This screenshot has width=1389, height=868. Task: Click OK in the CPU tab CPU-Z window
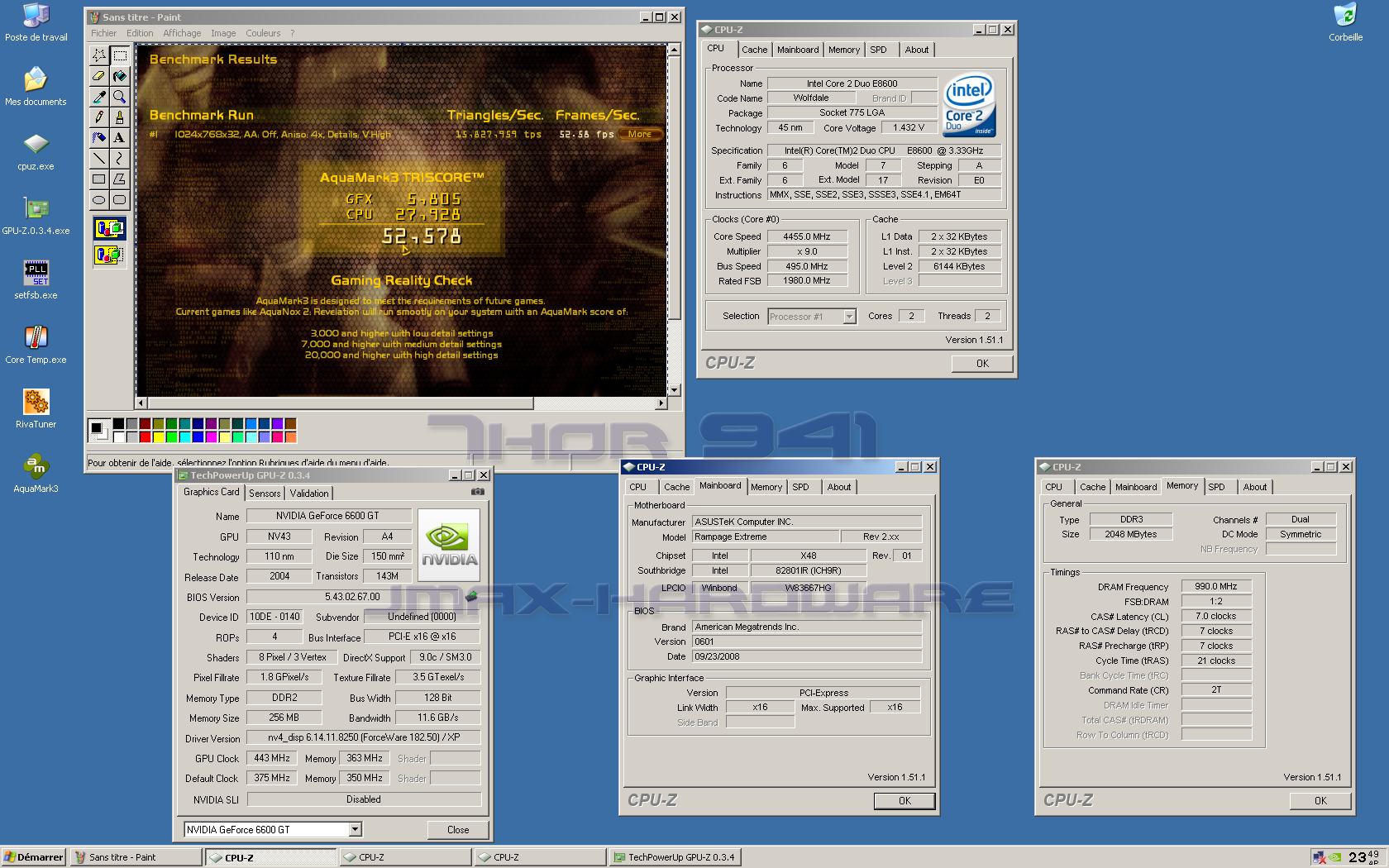click(x=981, y=364)
